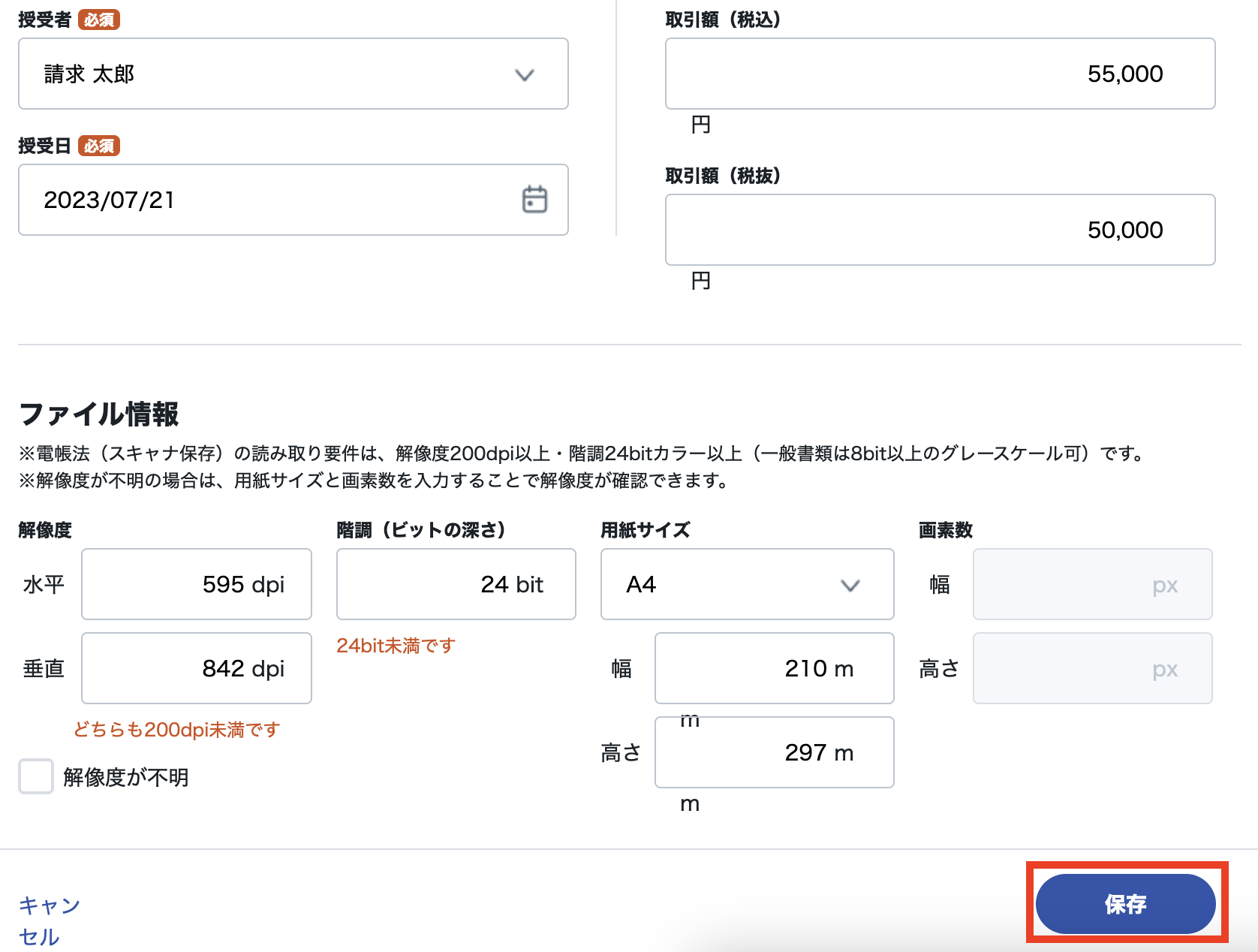Click the どちらも200dpi未満です warning text
The height and width of the screenshot is (952, 1258).
(177, 730)
